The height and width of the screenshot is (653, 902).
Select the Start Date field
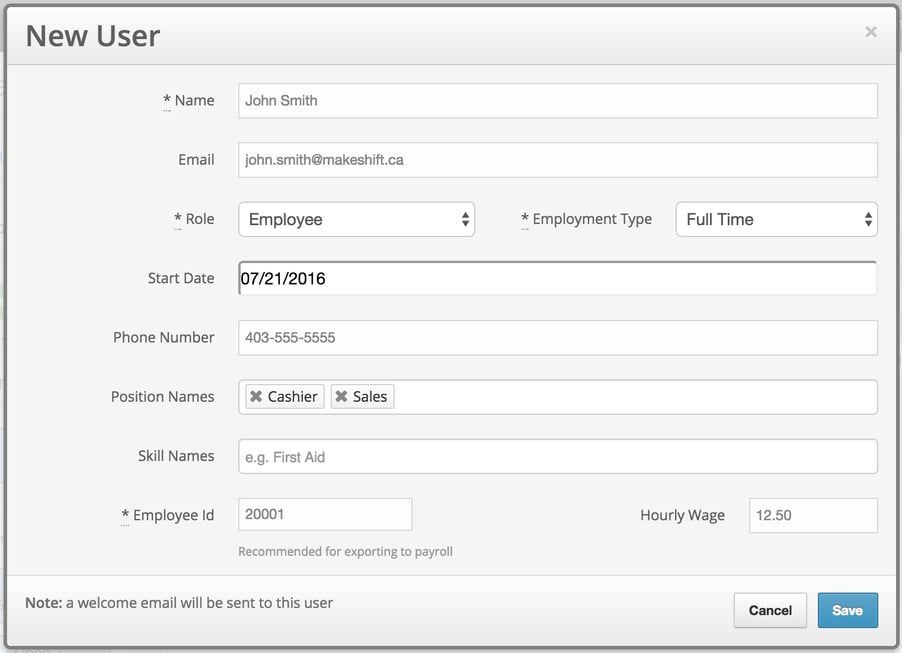[557, 278]
